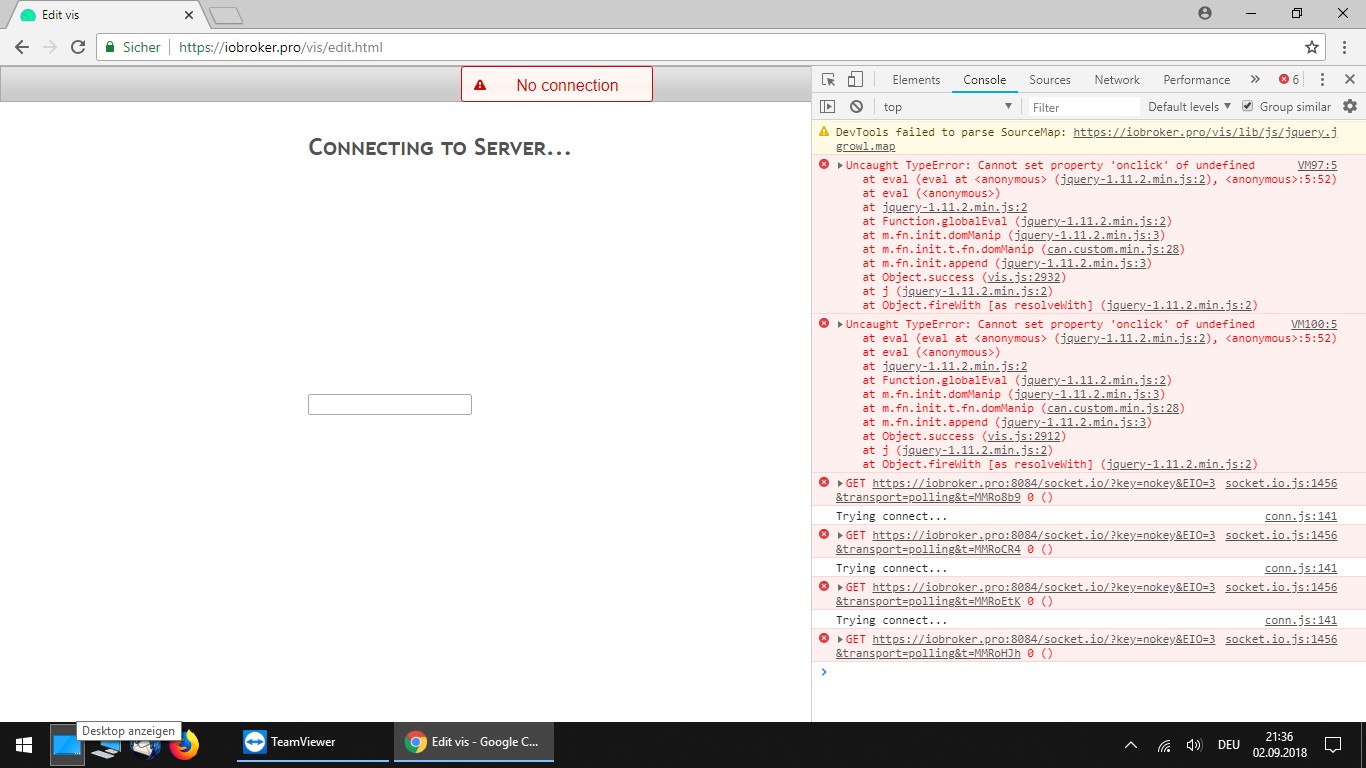Viewport: 1366px width, 768px height.
Task: Open the Windows Action Center notifications
Action: pos(1333,745)
